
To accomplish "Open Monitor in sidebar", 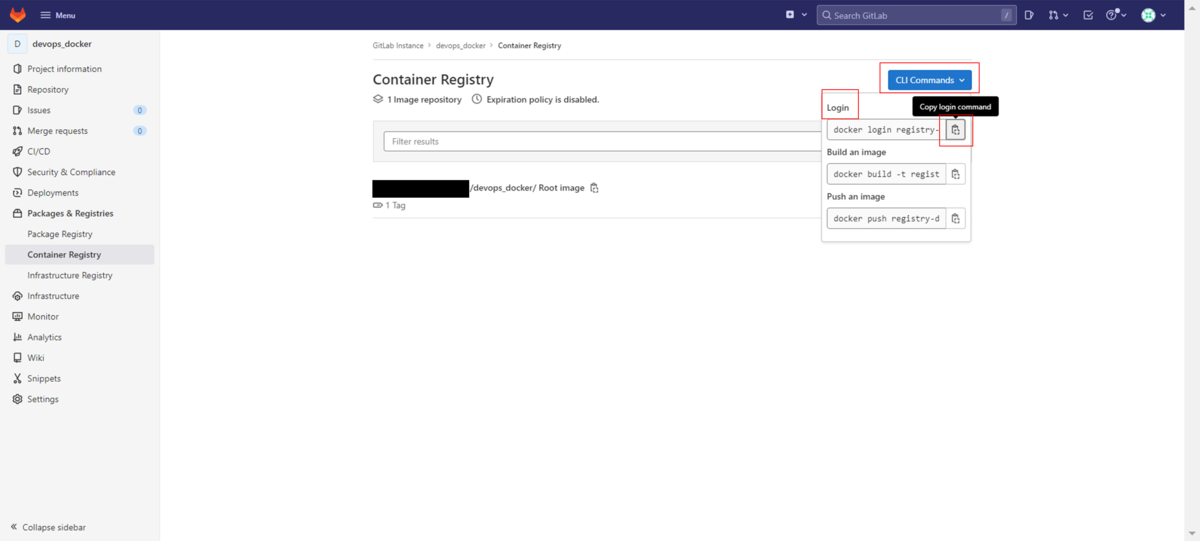I will [x=43, y=317].
